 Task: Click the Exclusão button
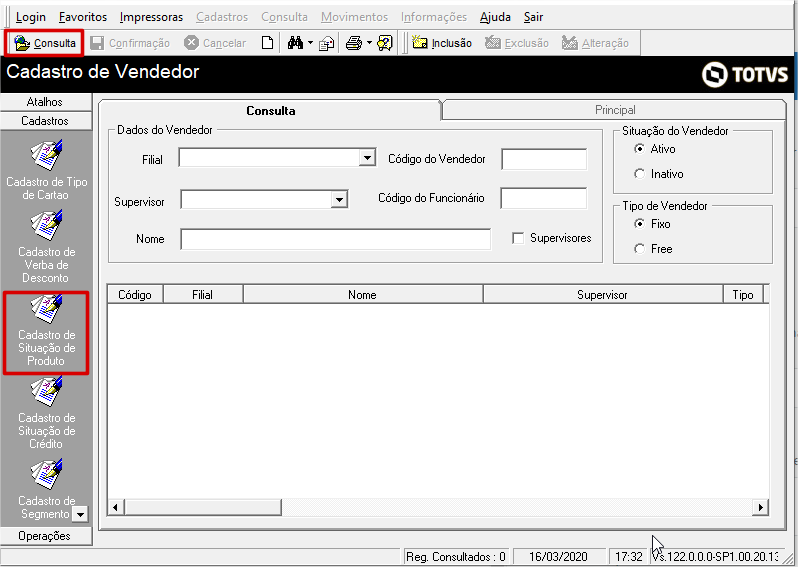point(517,43)
